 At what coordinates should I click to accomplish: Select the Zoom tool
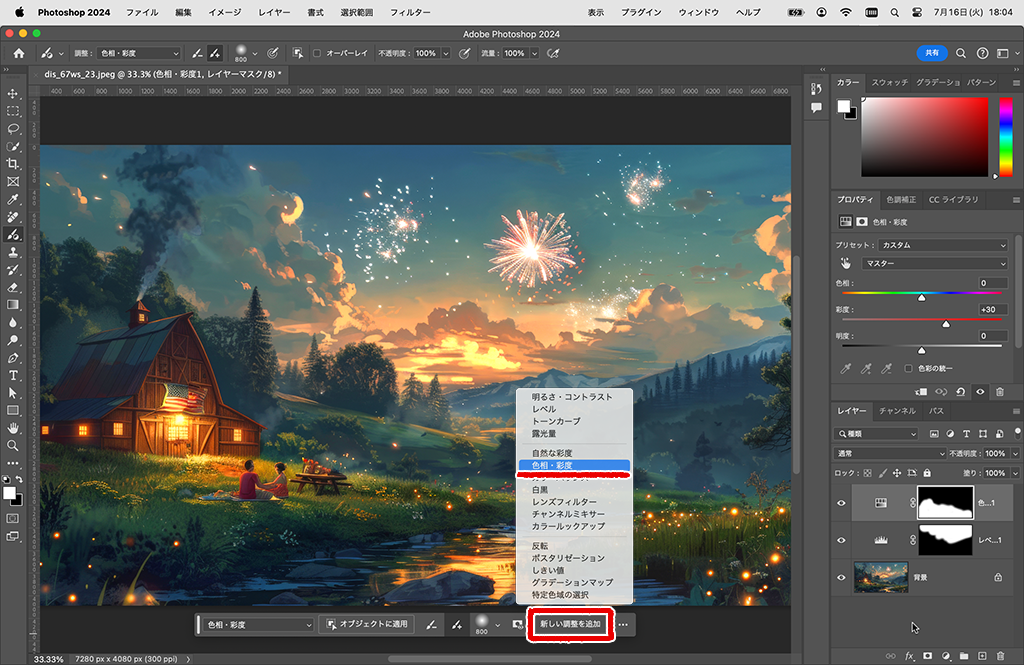click(x=12, y=446)
